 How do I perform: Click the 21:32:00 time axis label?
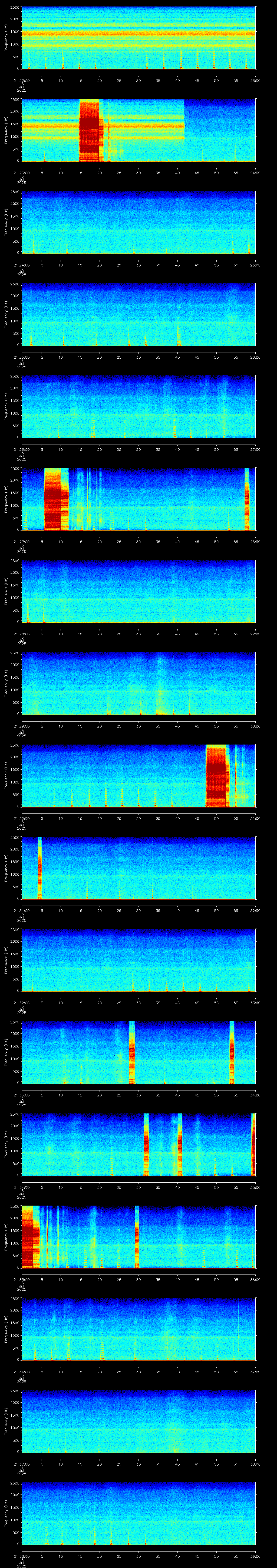pyautogui.click(x=21, y=1003)
